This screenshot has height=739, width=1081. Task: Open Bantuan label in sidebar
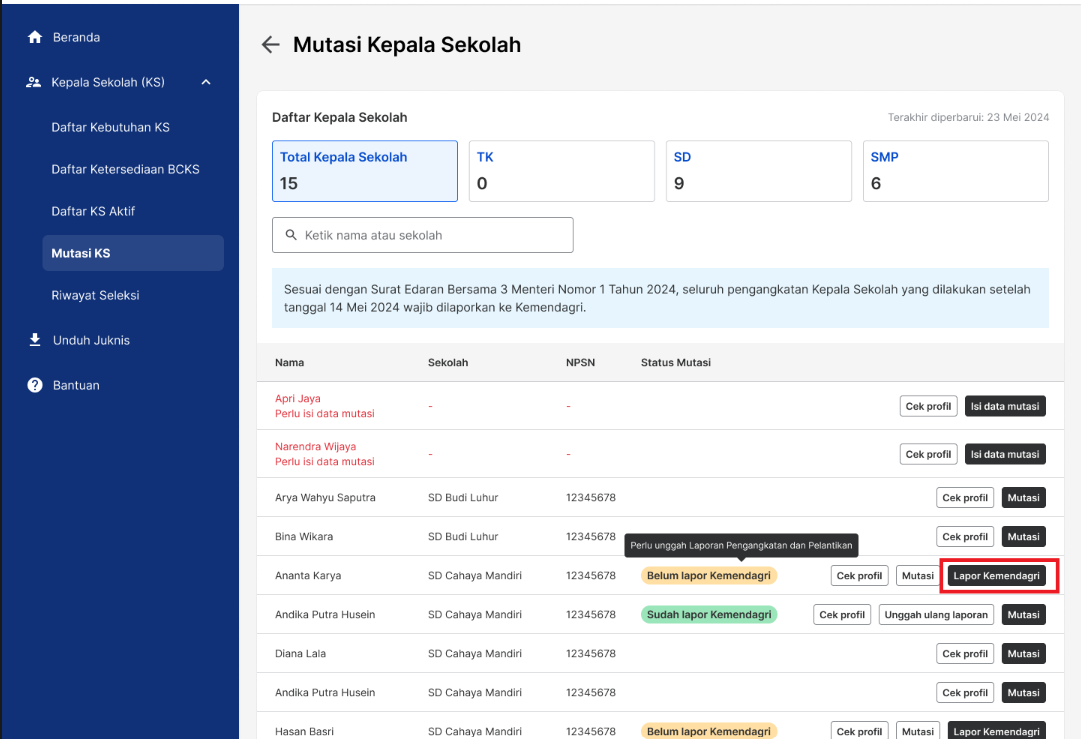pos(76,385)
